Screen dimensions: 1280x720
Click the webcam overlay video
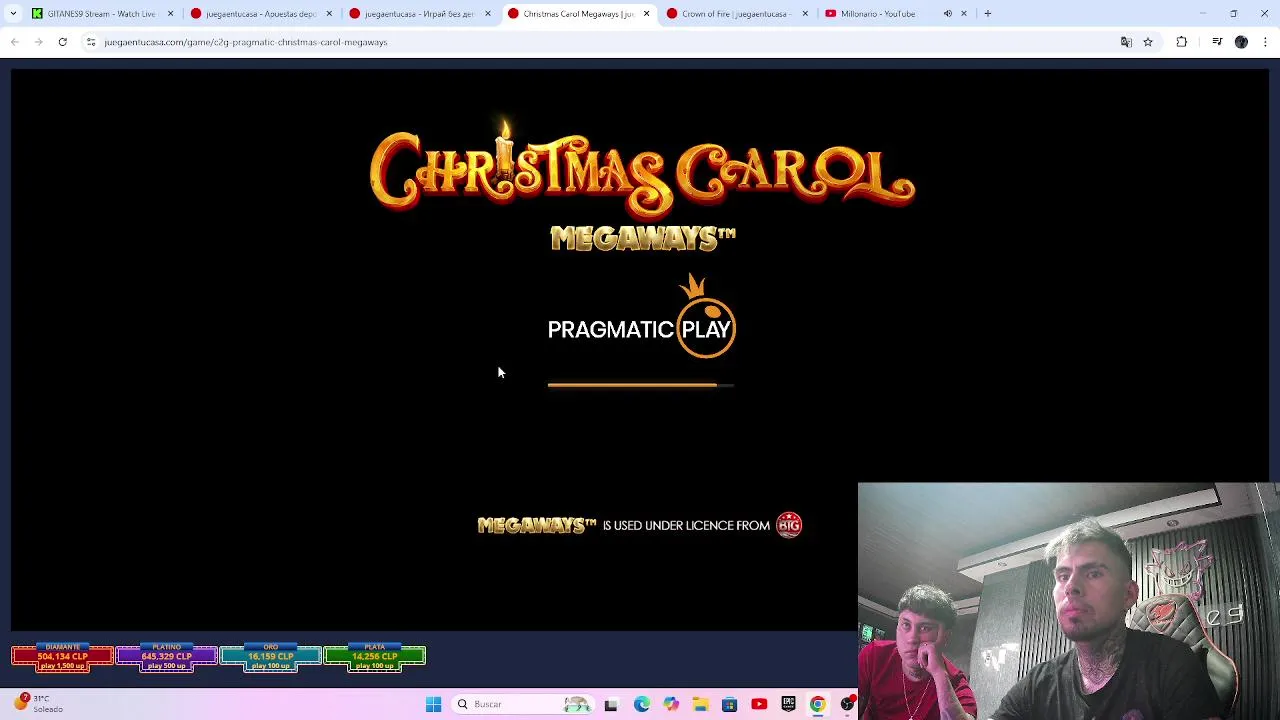tap(1068, 601)
